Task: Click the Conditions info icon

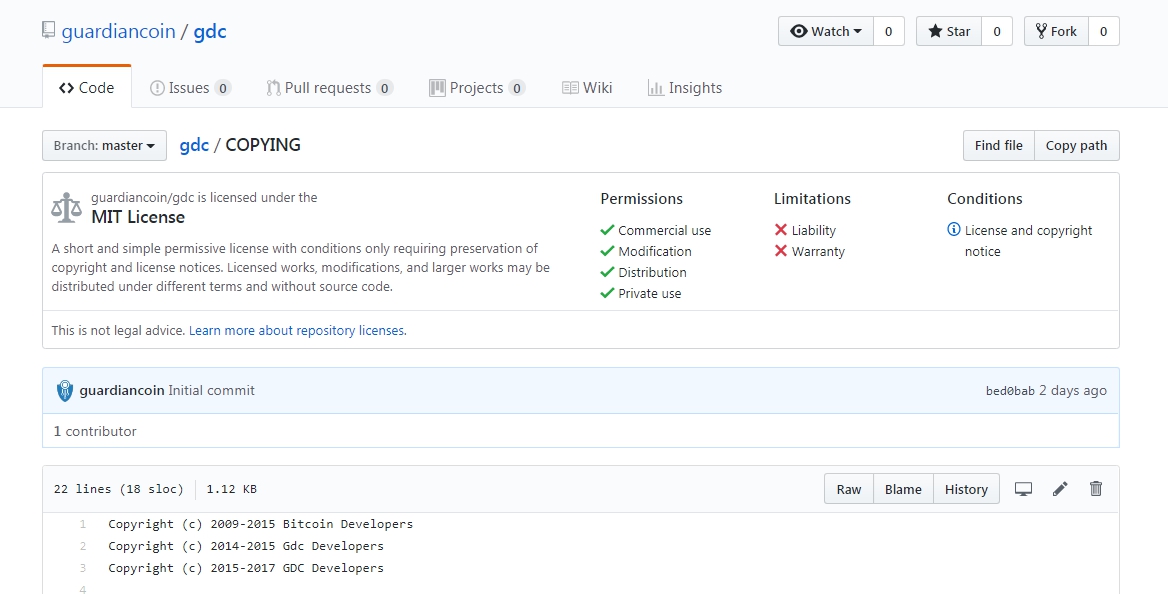Action: pyautogui.click(x=953, y=229)
